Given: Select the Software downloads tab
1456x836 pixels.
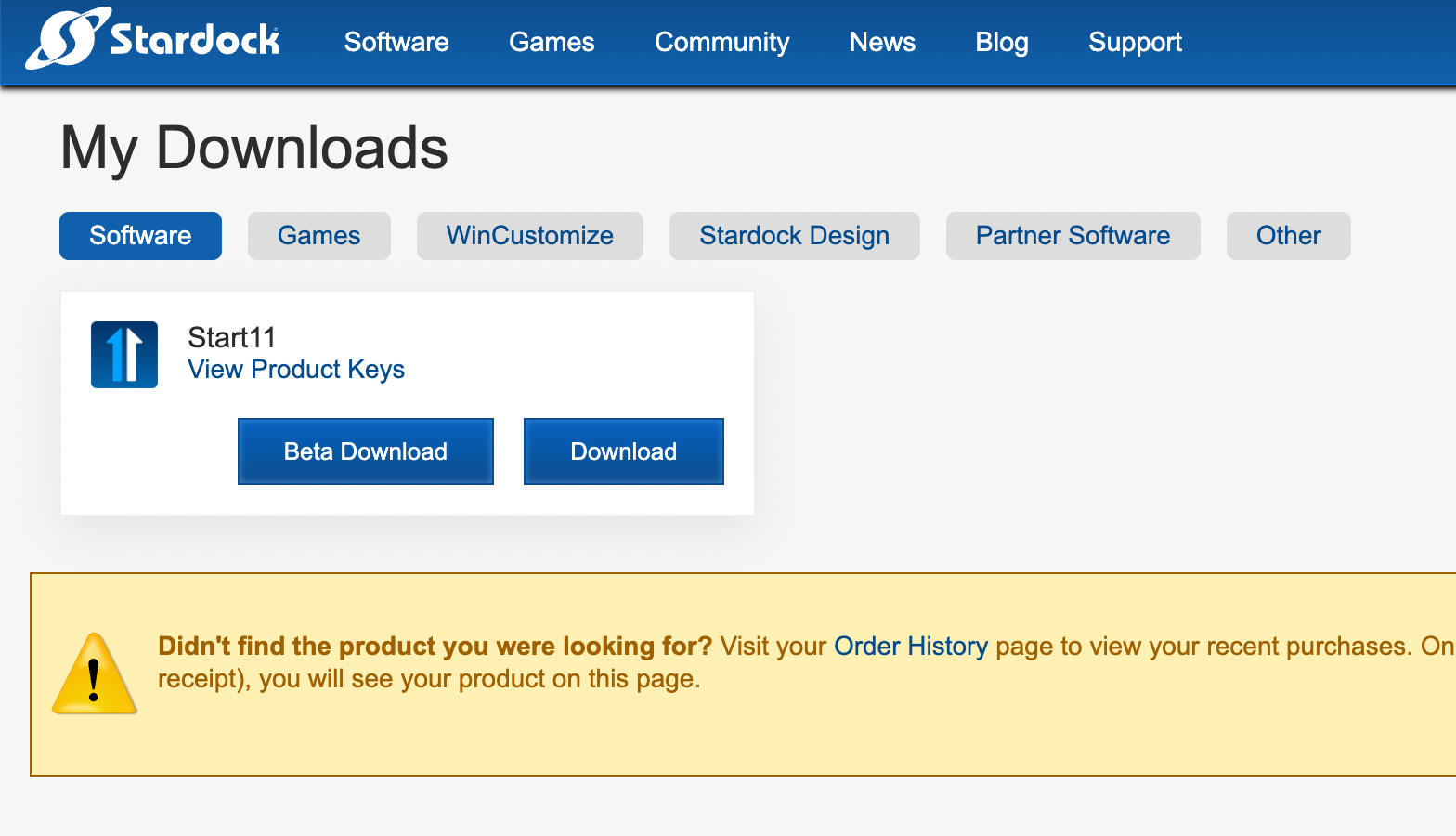Looking at the screenshot, I should (140, 236).
